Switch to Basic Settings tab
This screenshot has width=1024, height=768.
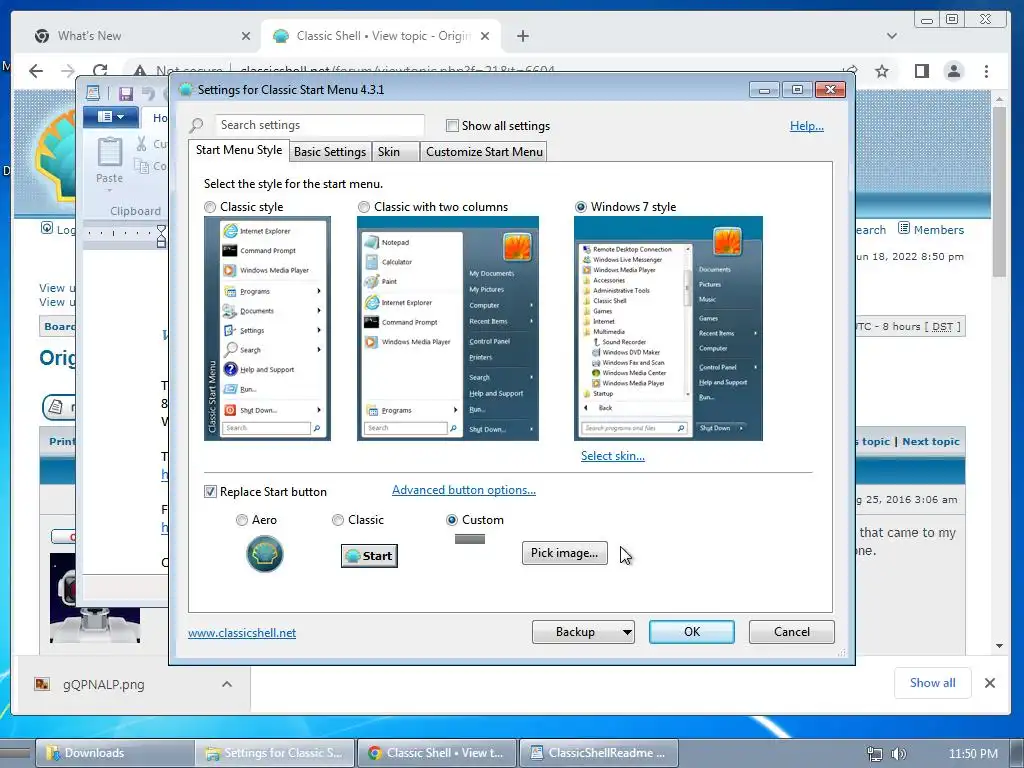tap(330, 152)
